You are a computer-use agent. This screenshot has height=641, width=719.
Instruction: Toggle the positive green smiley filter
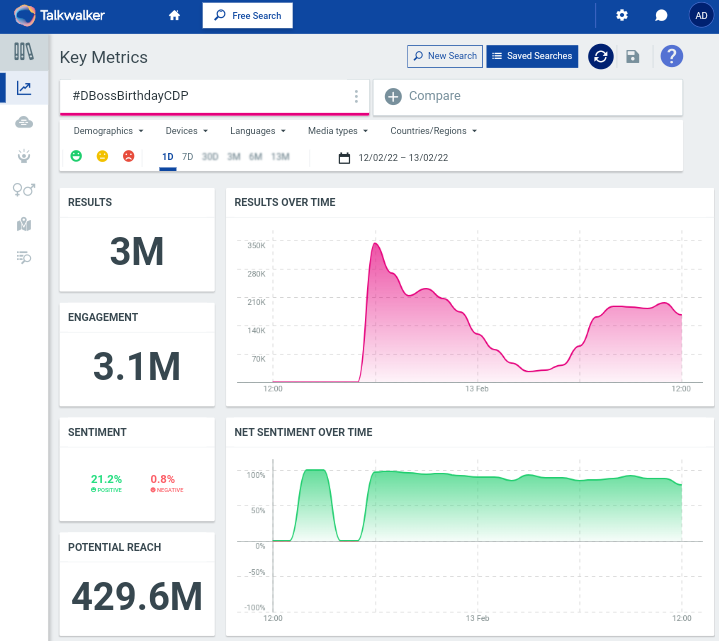(76, 156)
